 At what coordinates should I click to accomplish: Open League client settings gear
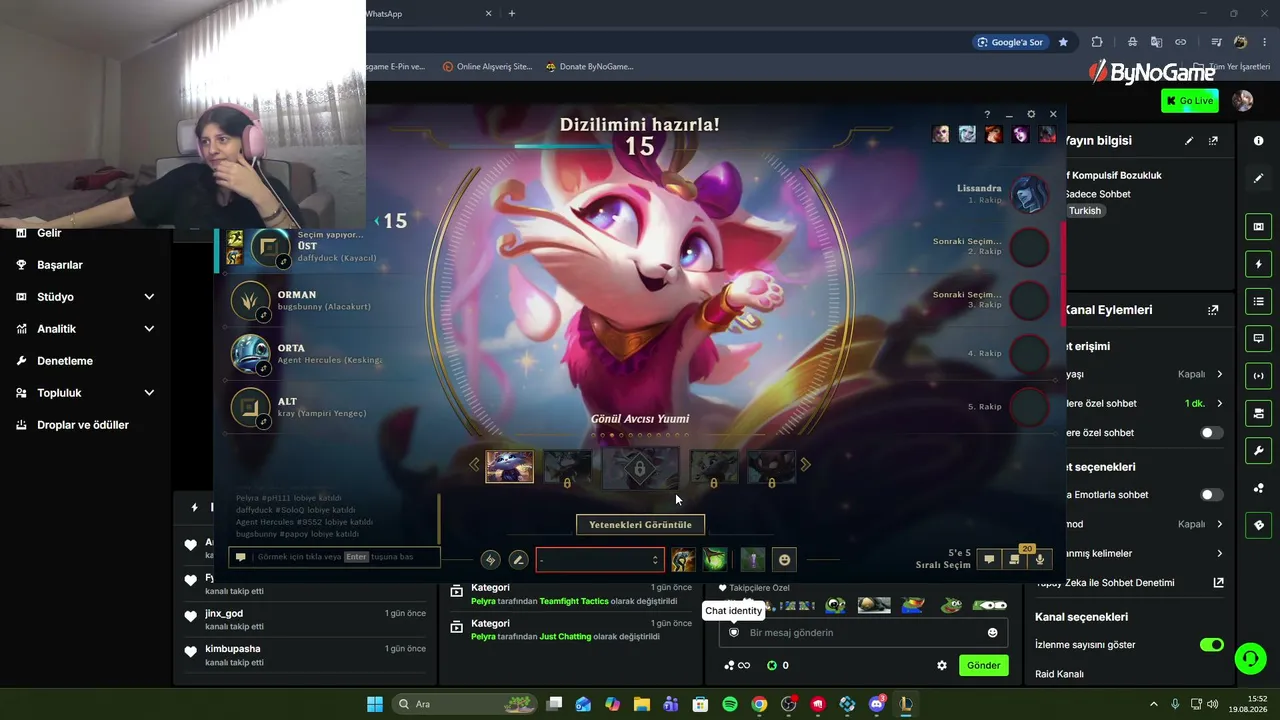click(1031, 114)
